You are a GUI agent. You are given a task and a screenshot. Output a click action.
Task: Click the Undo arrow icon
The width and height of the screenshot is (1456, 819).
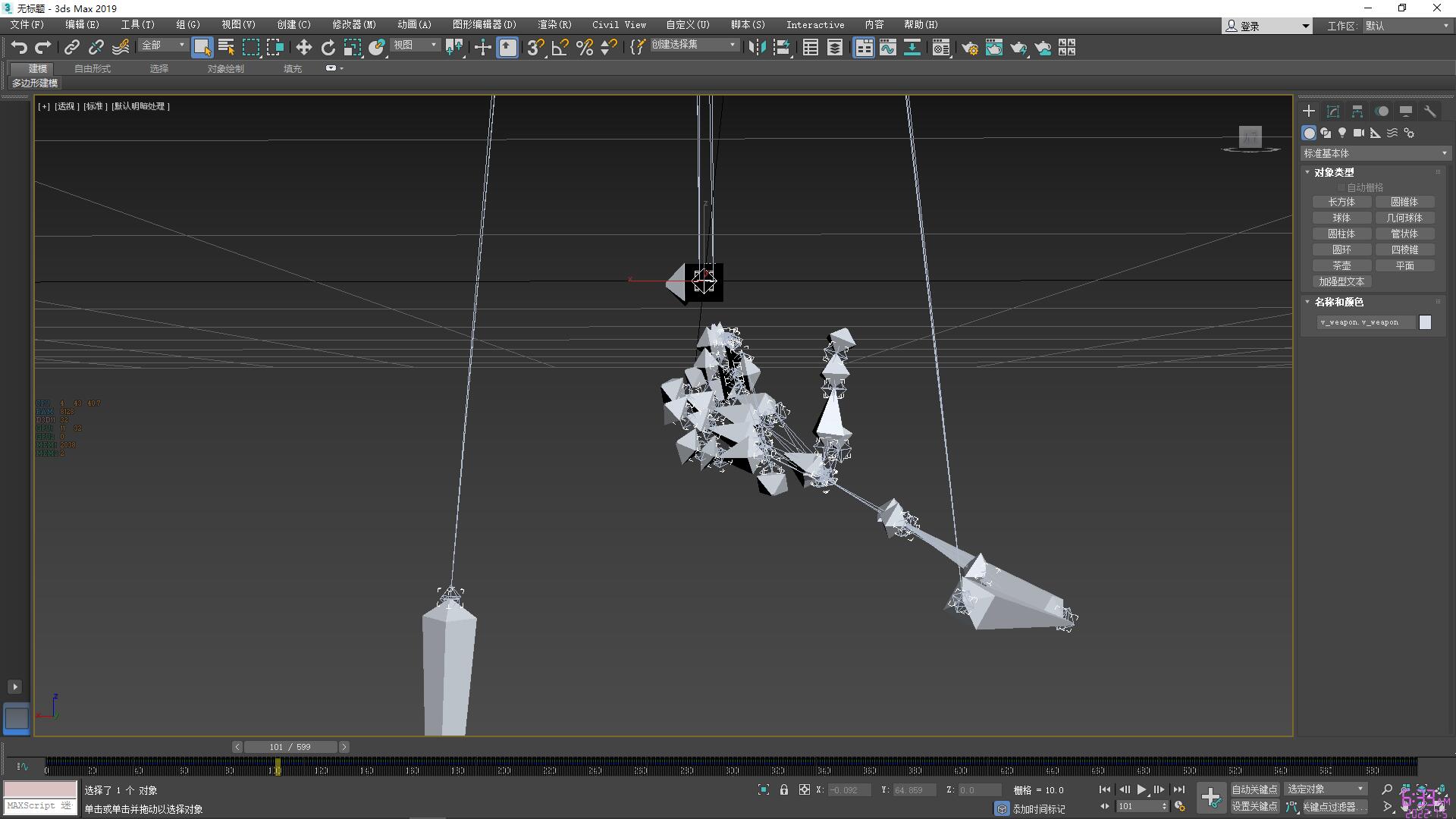click(x=19, y=48)
